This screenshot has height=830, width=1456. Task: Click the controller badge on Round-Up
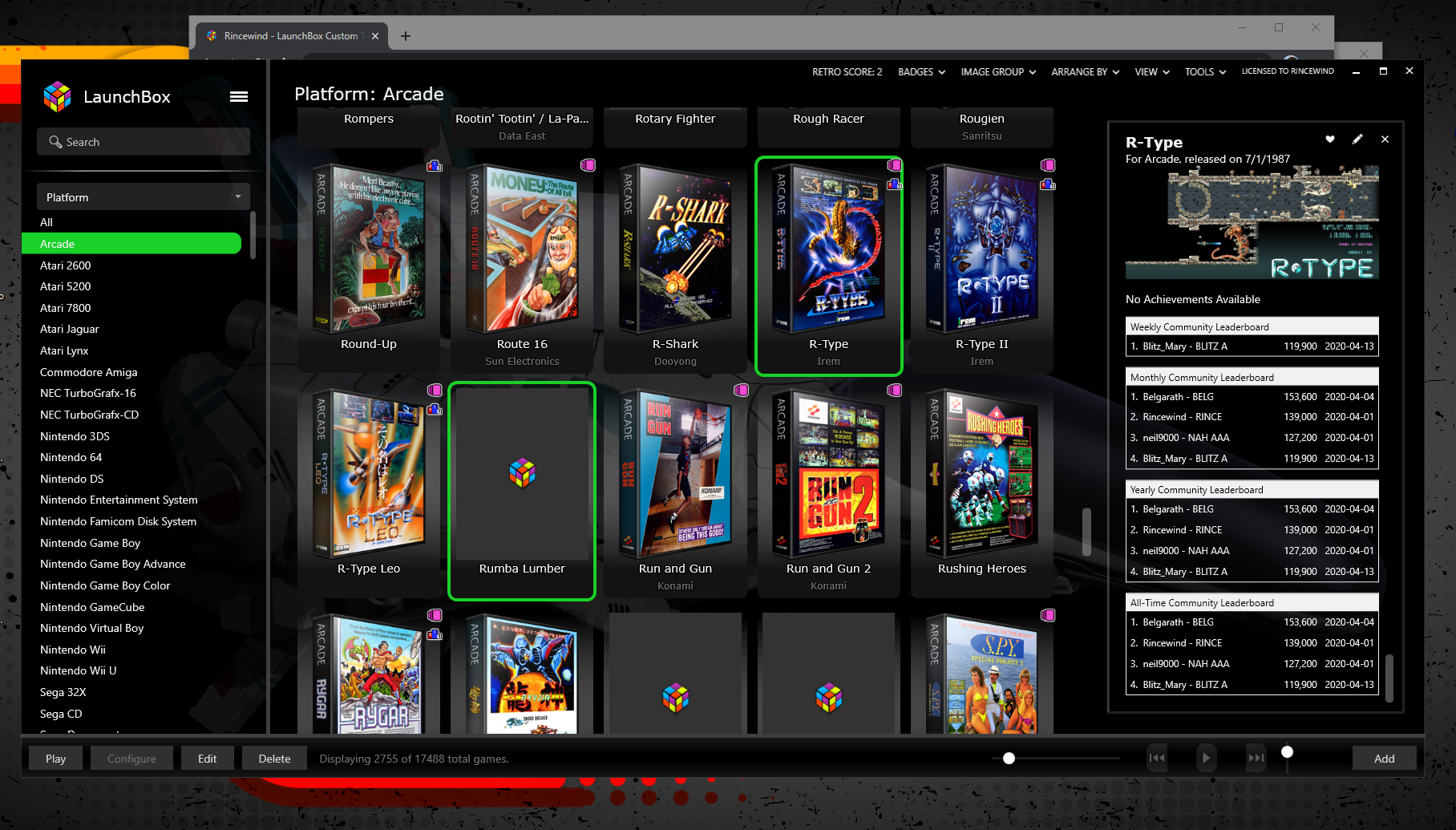click(435, 165)
